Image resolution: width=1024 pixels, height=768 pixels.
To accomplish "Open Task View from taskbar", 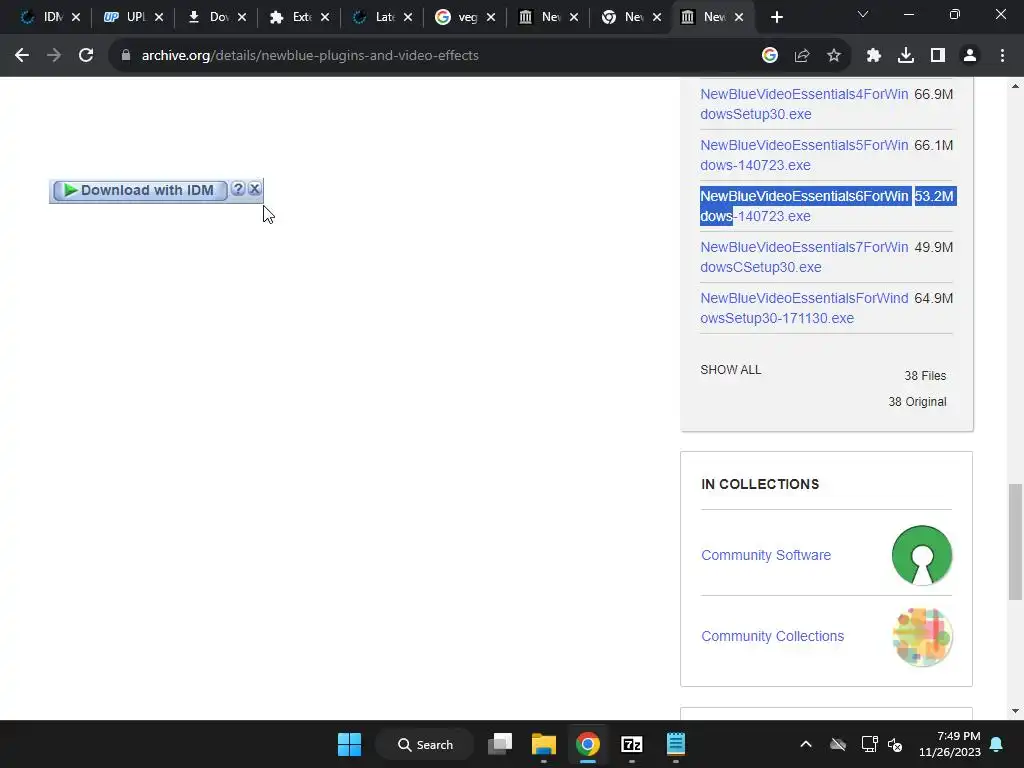I will click(500, 744).
